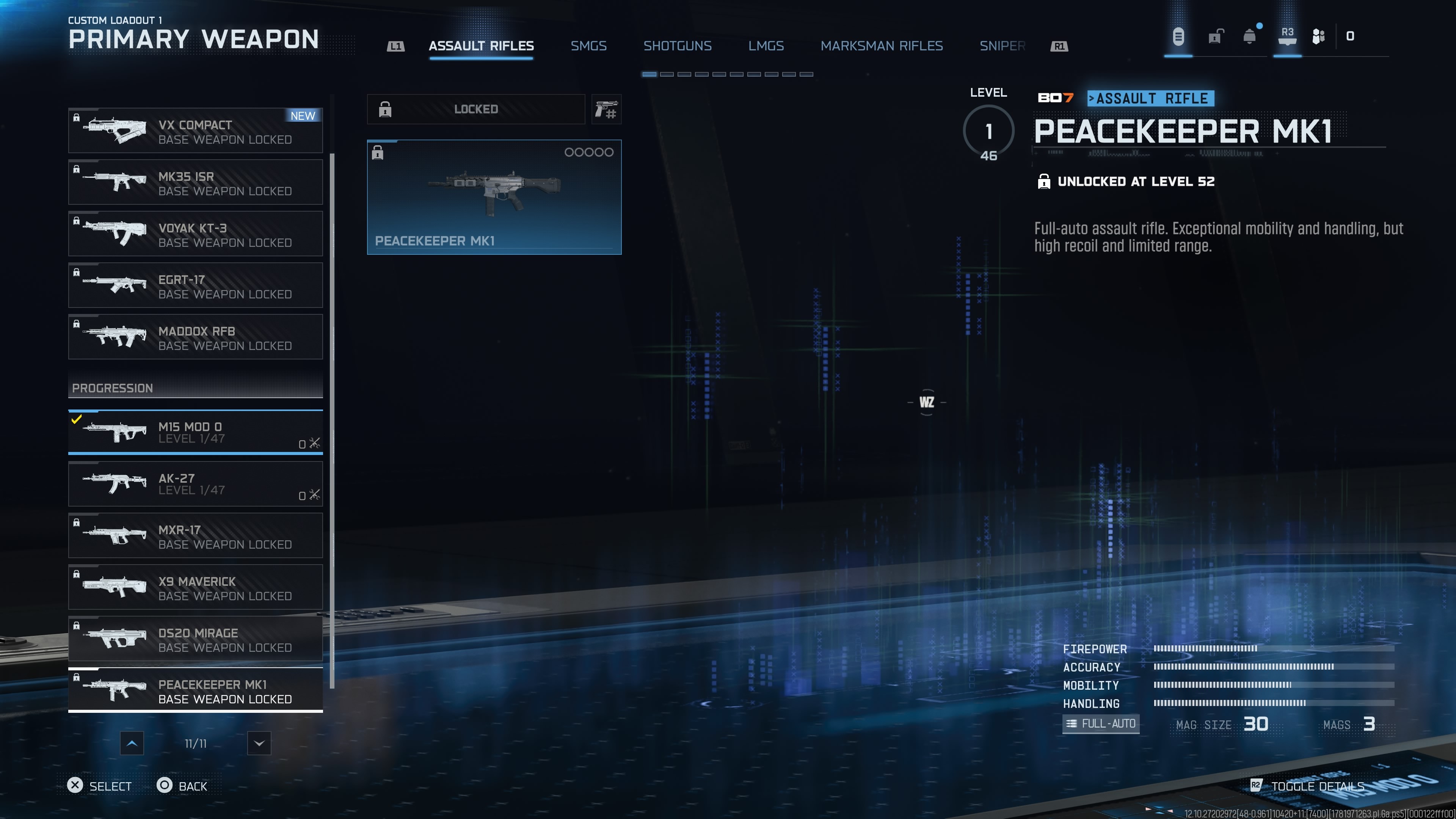
Task: Open attachments icon on M15 MOD 0 row
Action: click(315, 443)
